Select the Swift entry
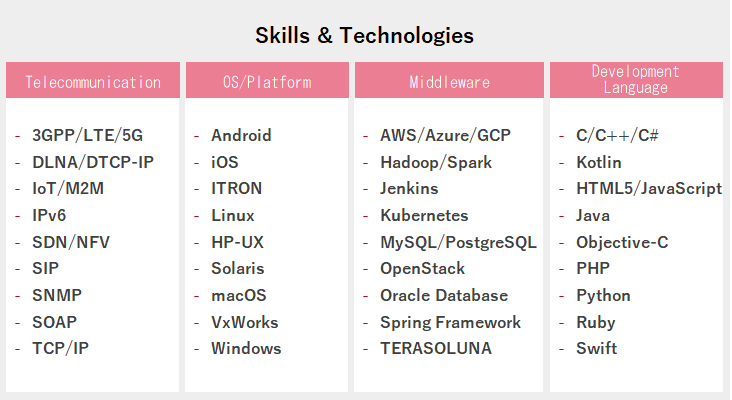The width and height of the screenshot is (732, 400). coord(597,348)
